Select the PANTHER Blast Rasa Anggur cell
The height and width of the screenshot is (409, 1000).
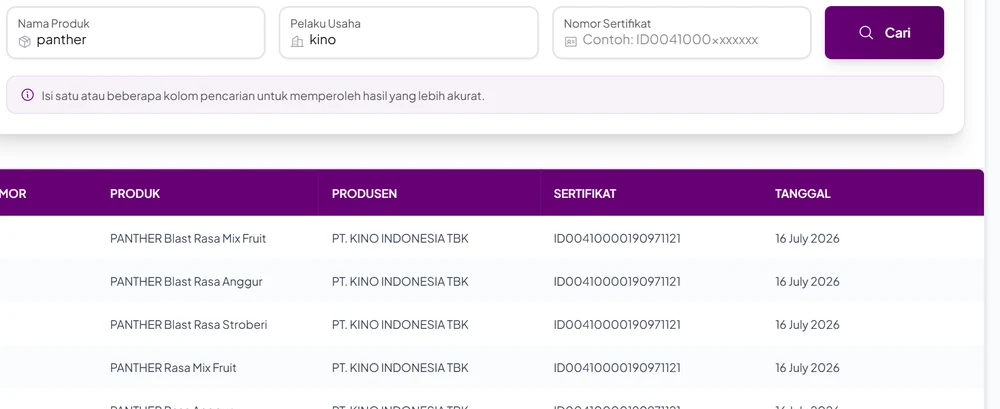tap(186, 281)
